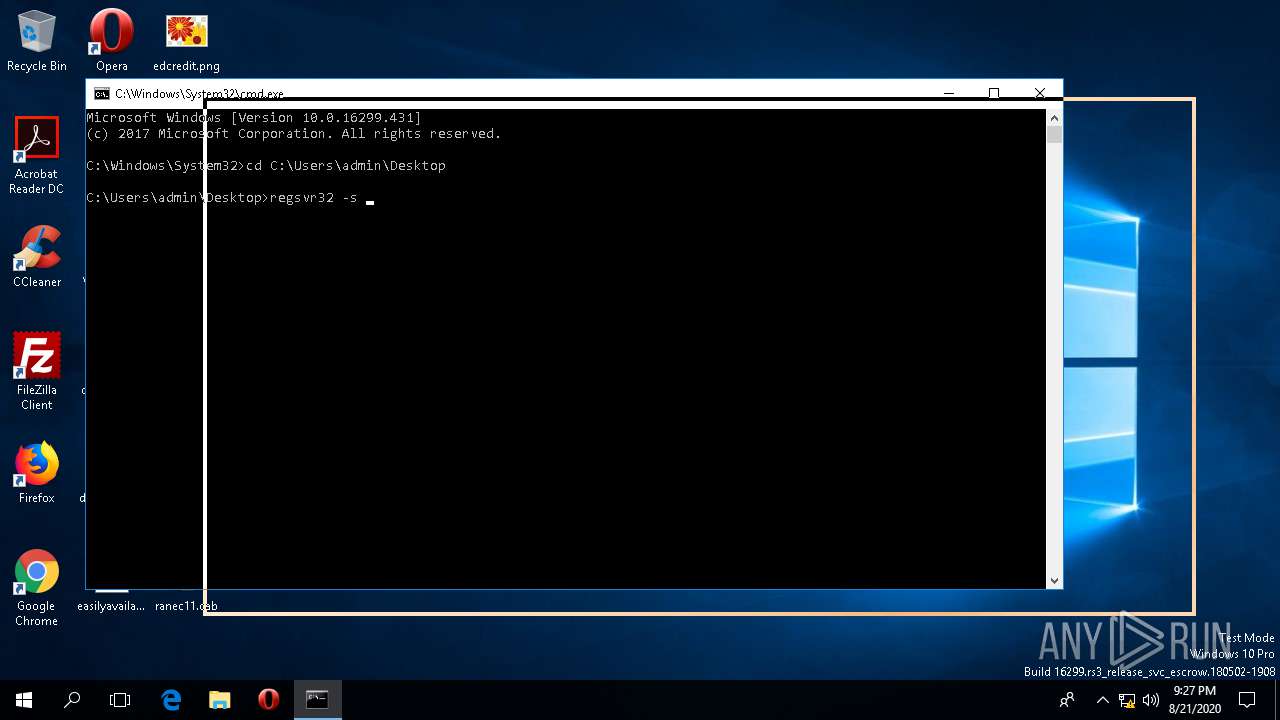Maximize the cmd.exe window
This screenshot has width=1280, height=720.
[994, 93]
